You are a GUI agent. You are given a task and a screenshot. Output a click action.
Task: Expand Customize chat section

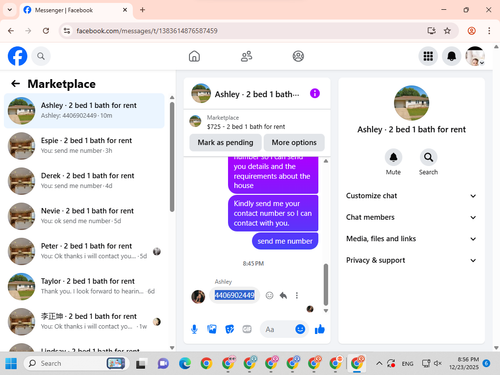(x=411, y=196)
